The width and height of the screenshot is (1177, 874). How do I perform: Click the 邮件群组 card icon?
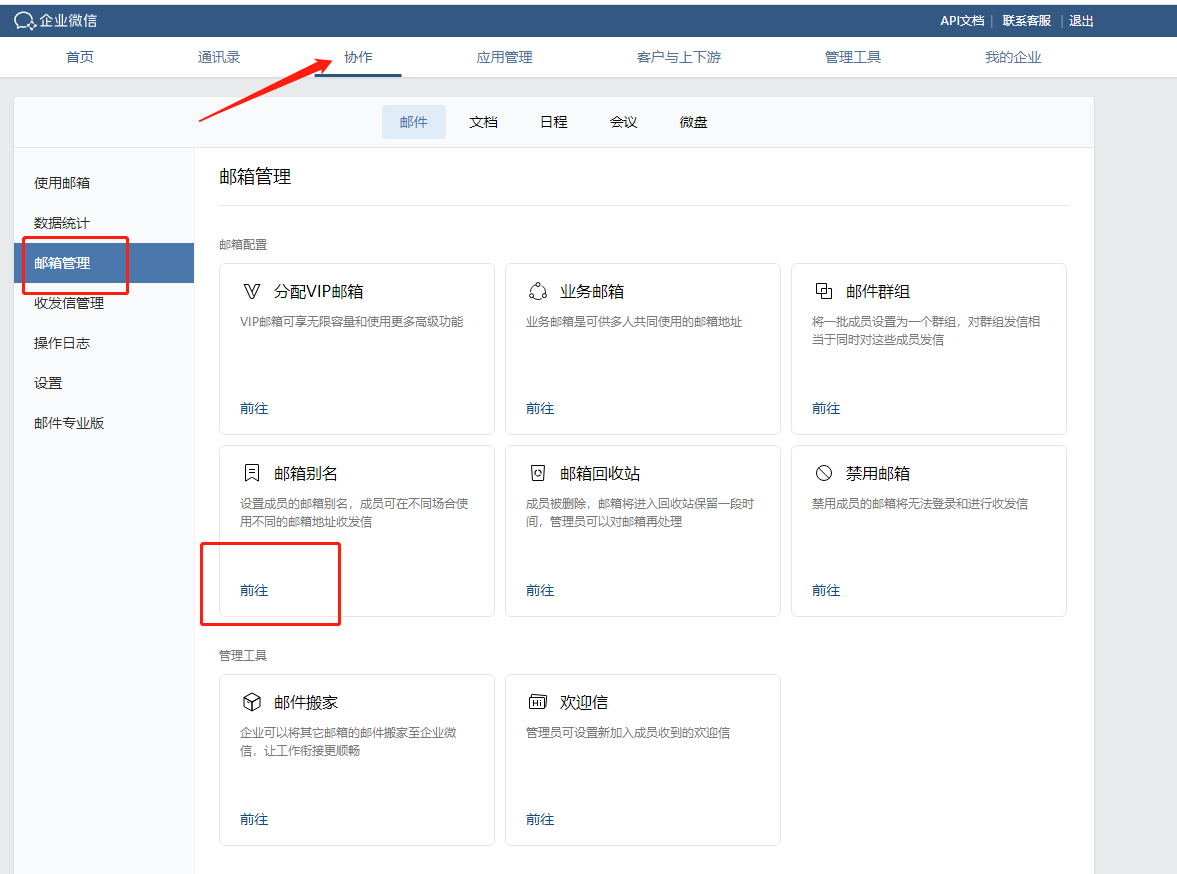coord(824,292)
